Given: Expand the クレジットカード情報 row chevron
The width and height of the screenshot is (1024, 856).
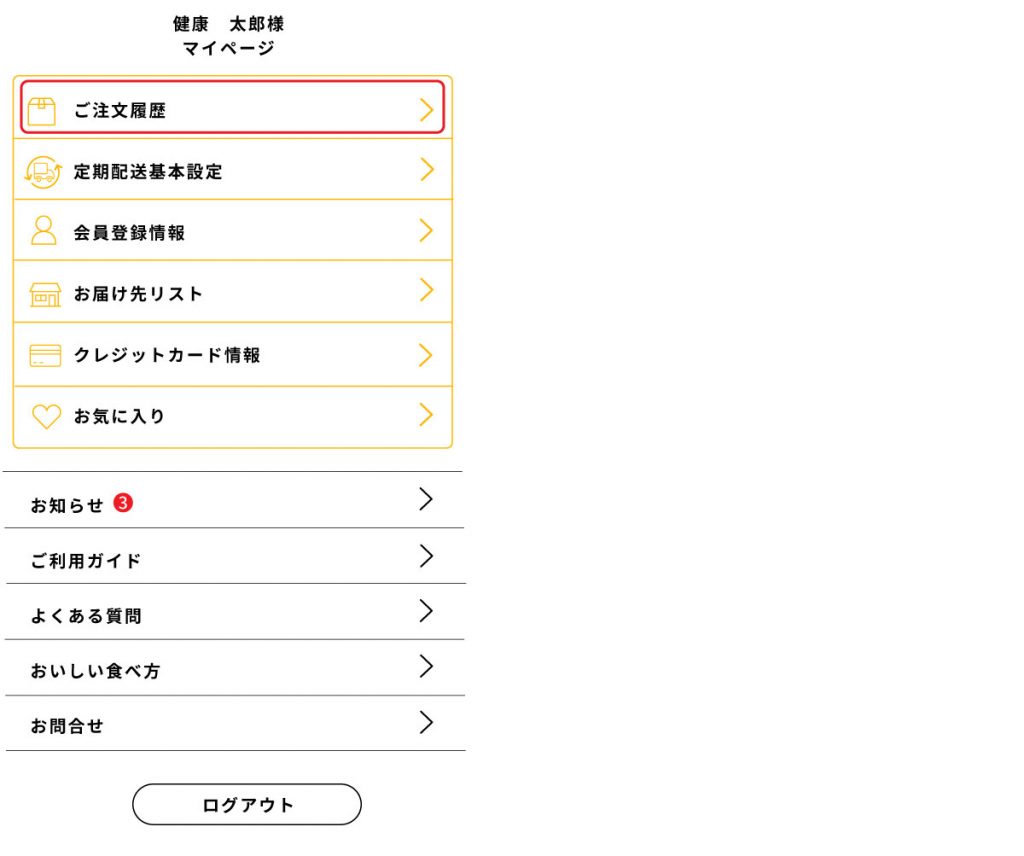Looking at the screenshot, I should [427, 355].
